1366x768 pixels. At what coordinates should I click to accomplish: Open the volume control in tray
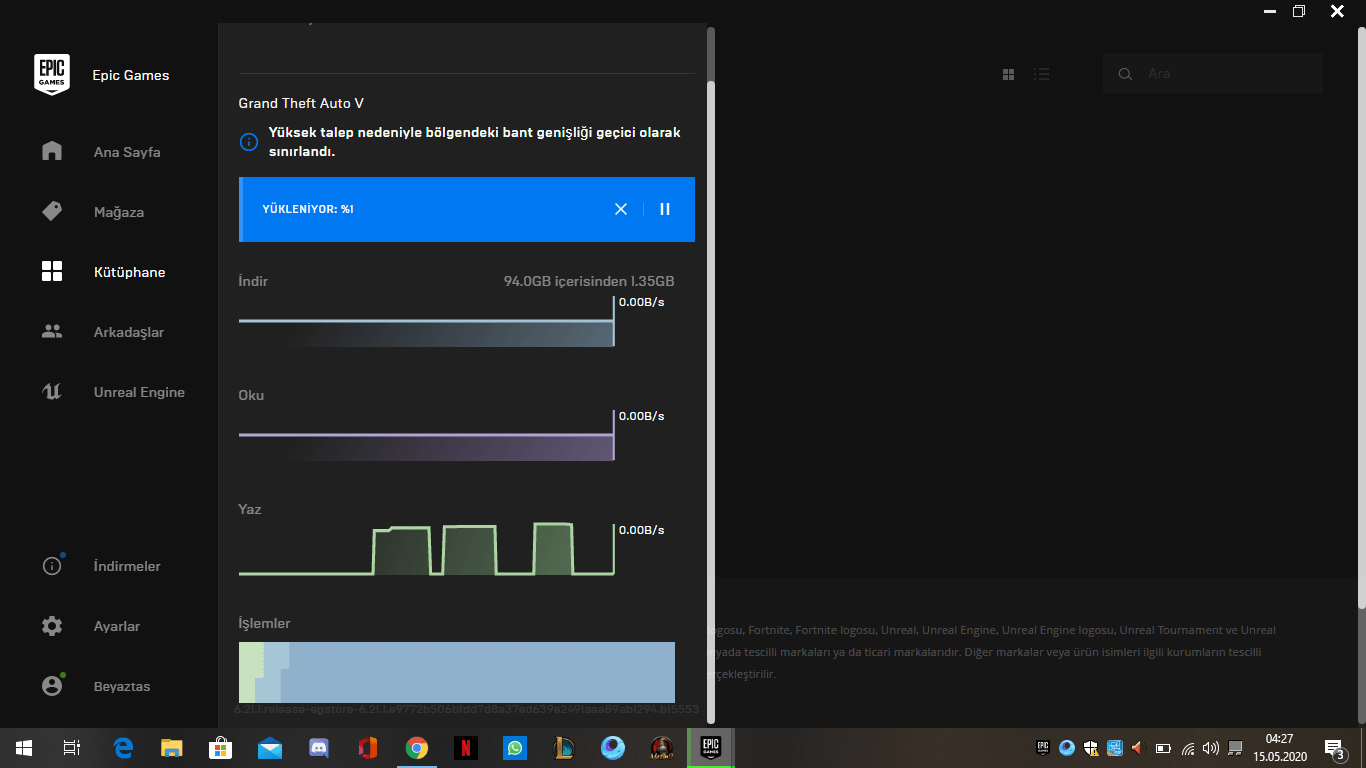coord(1211,747)
